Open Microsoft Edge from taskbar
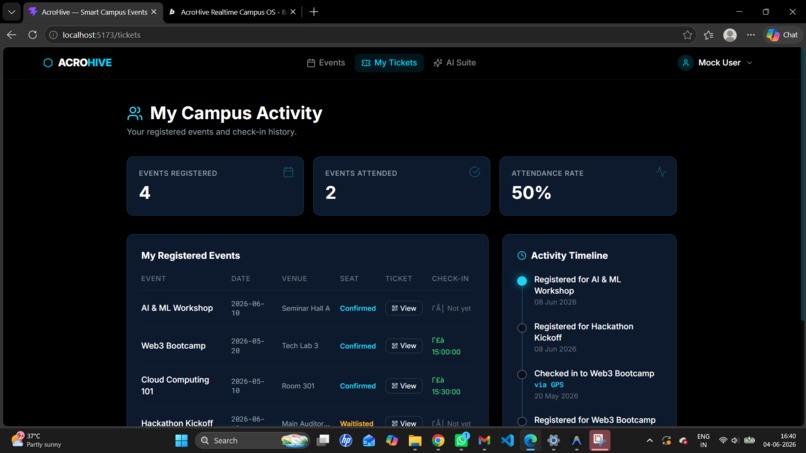Screen dimensions: 806x453 (530, 441)
